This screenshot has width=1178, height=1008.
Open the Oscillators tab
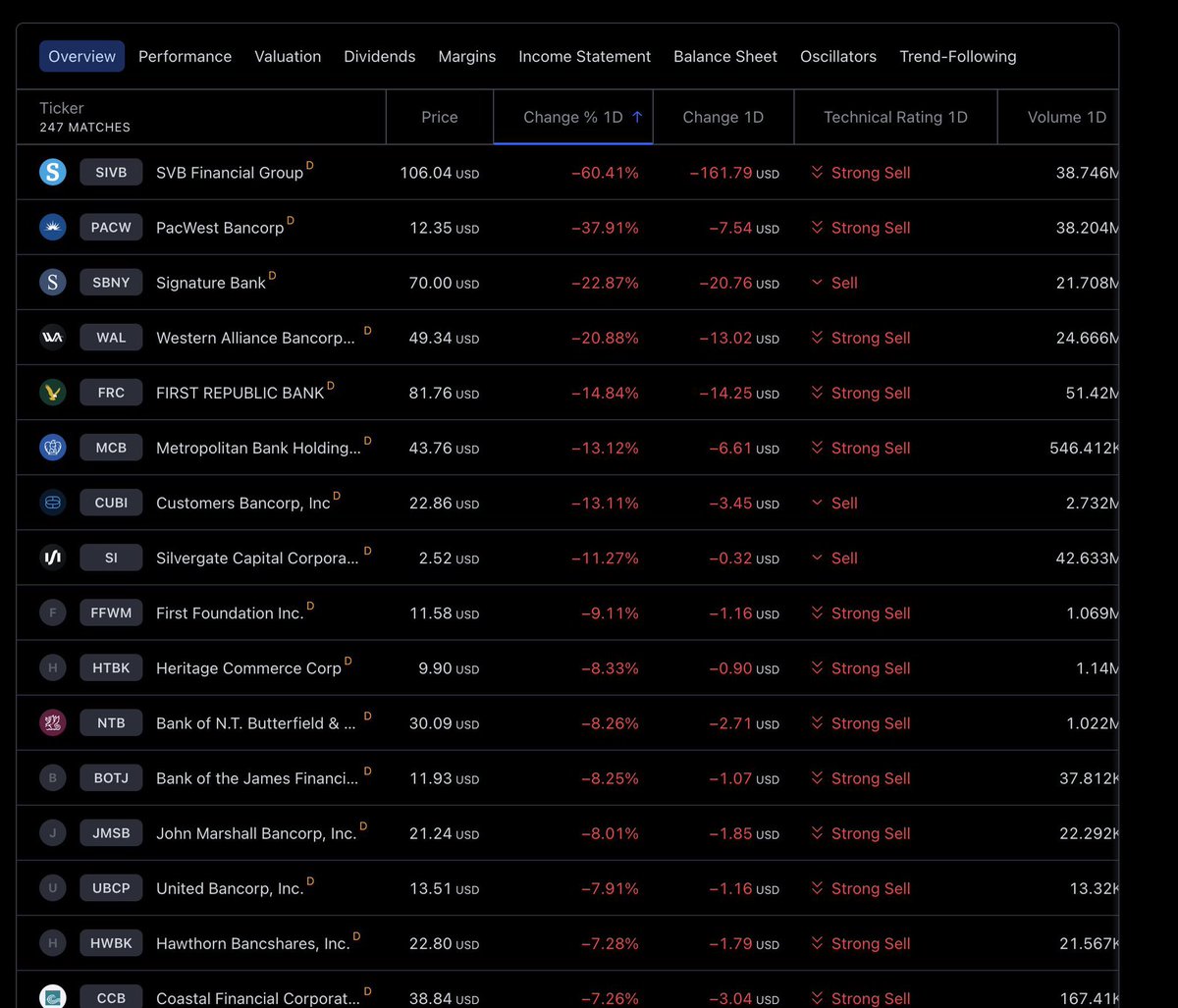838,56
